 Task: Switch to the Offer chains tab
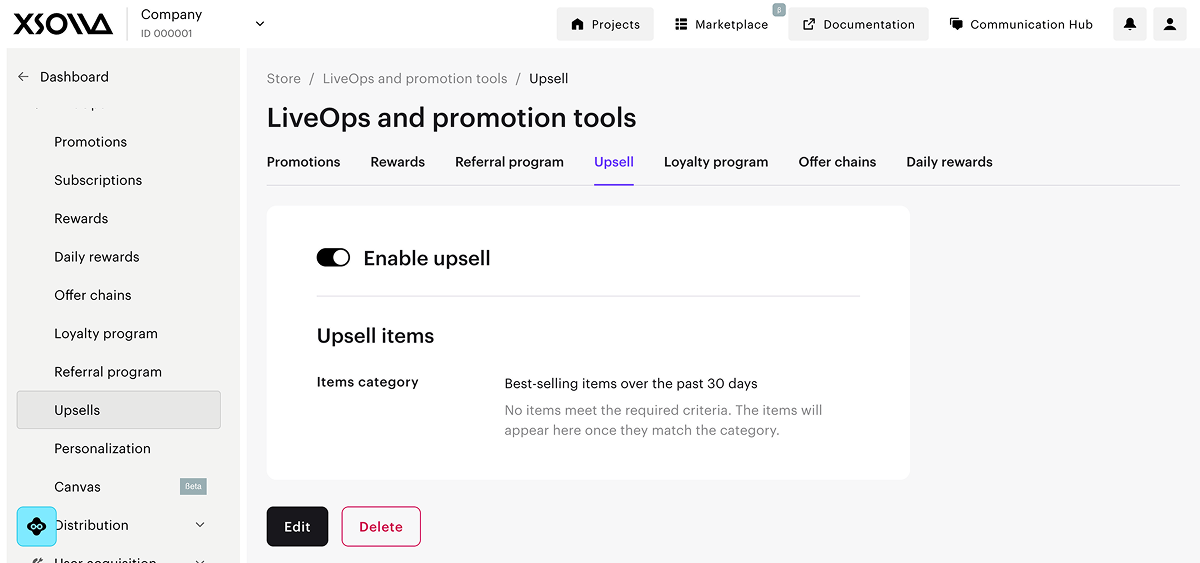click(x=837, y=162)
